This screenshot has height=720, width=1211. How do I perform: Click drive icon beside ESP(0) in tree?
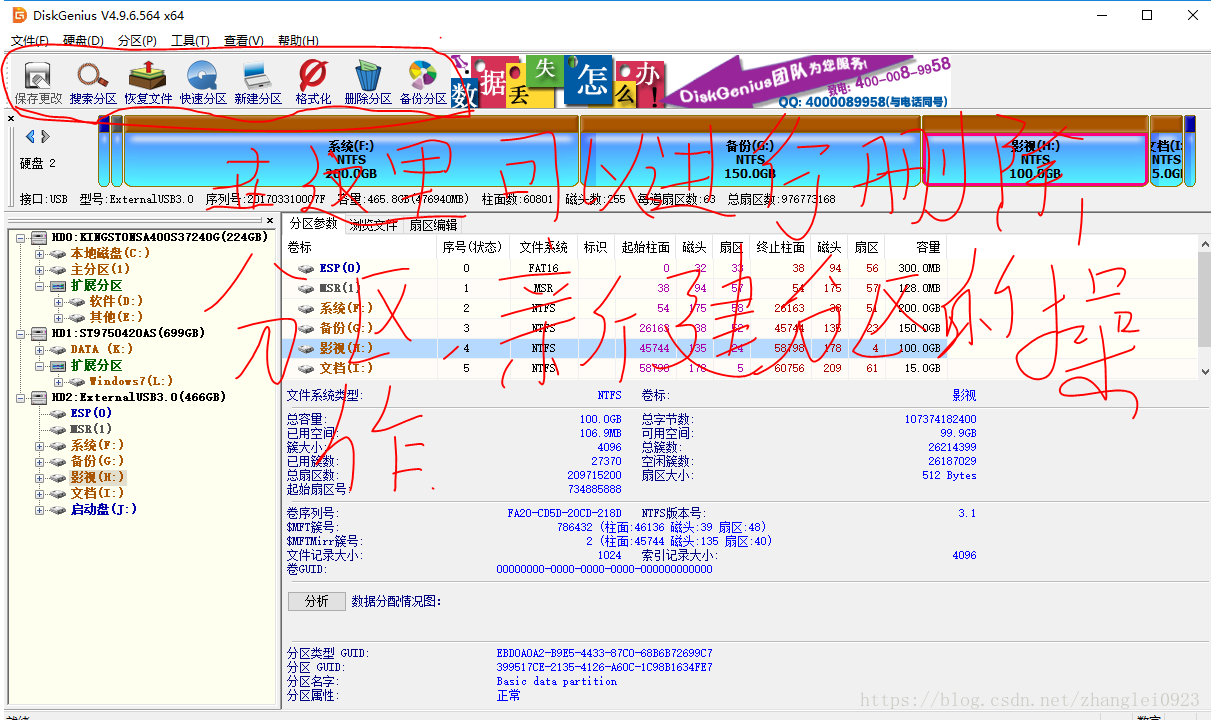click(59, 413)
